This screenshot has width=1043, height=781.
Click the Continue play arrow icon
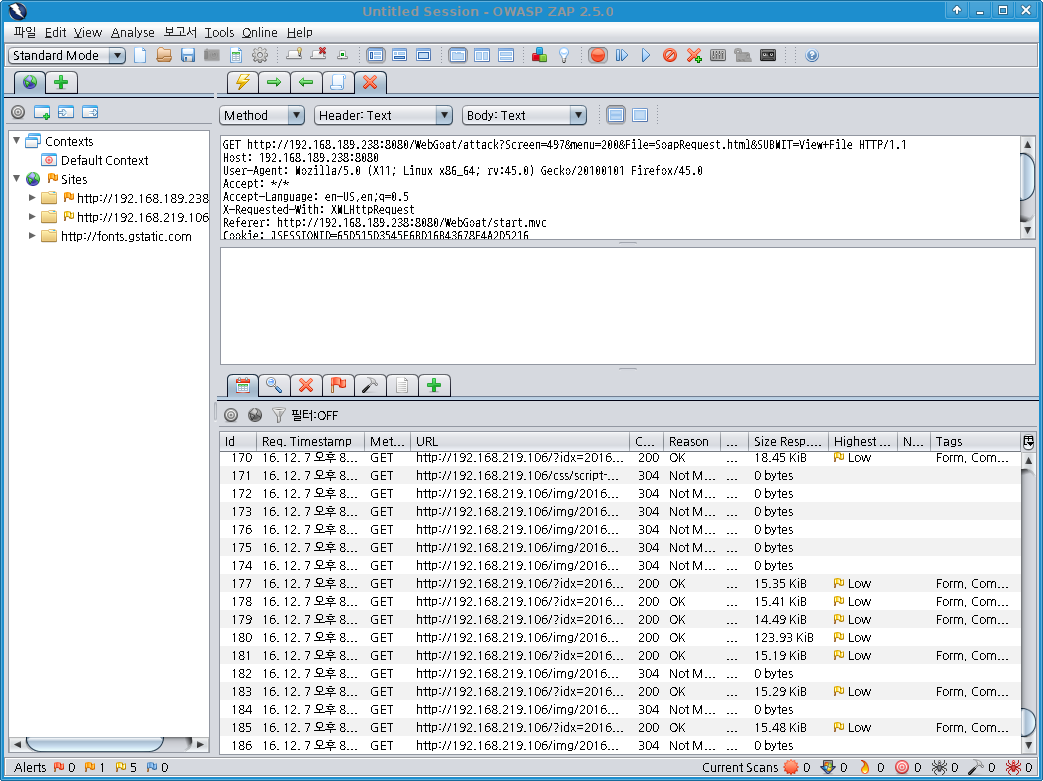point(645,55)
